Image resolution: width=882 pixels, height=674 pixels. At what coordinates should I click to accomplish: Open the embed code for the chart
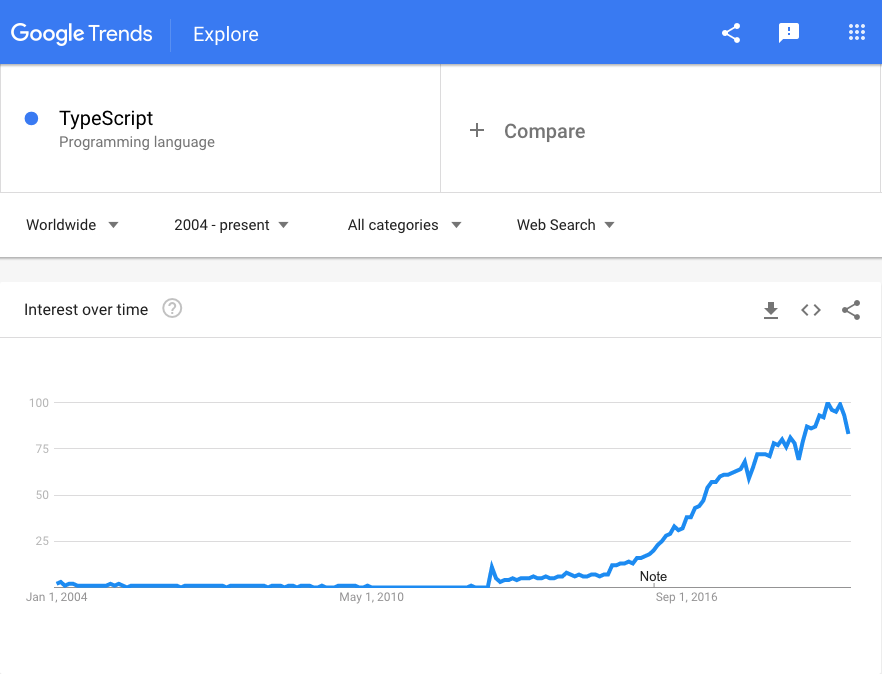[810, 310]
